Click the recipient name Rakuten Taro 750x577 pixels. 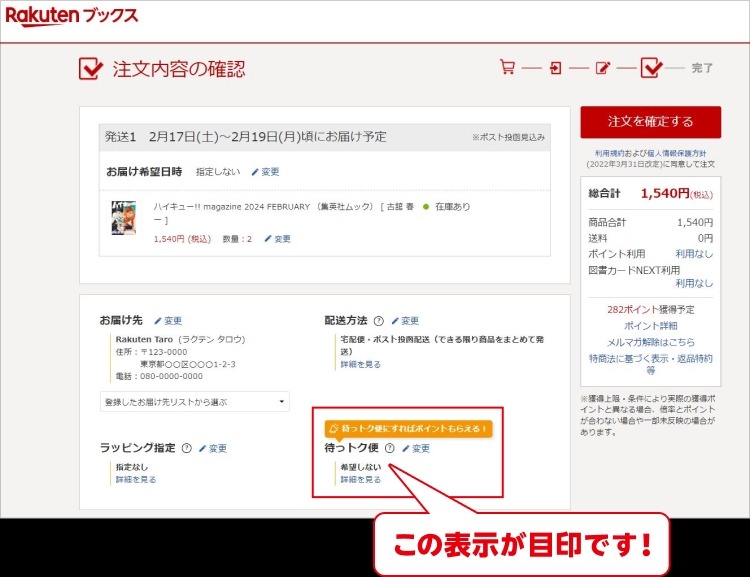(144, 339)
